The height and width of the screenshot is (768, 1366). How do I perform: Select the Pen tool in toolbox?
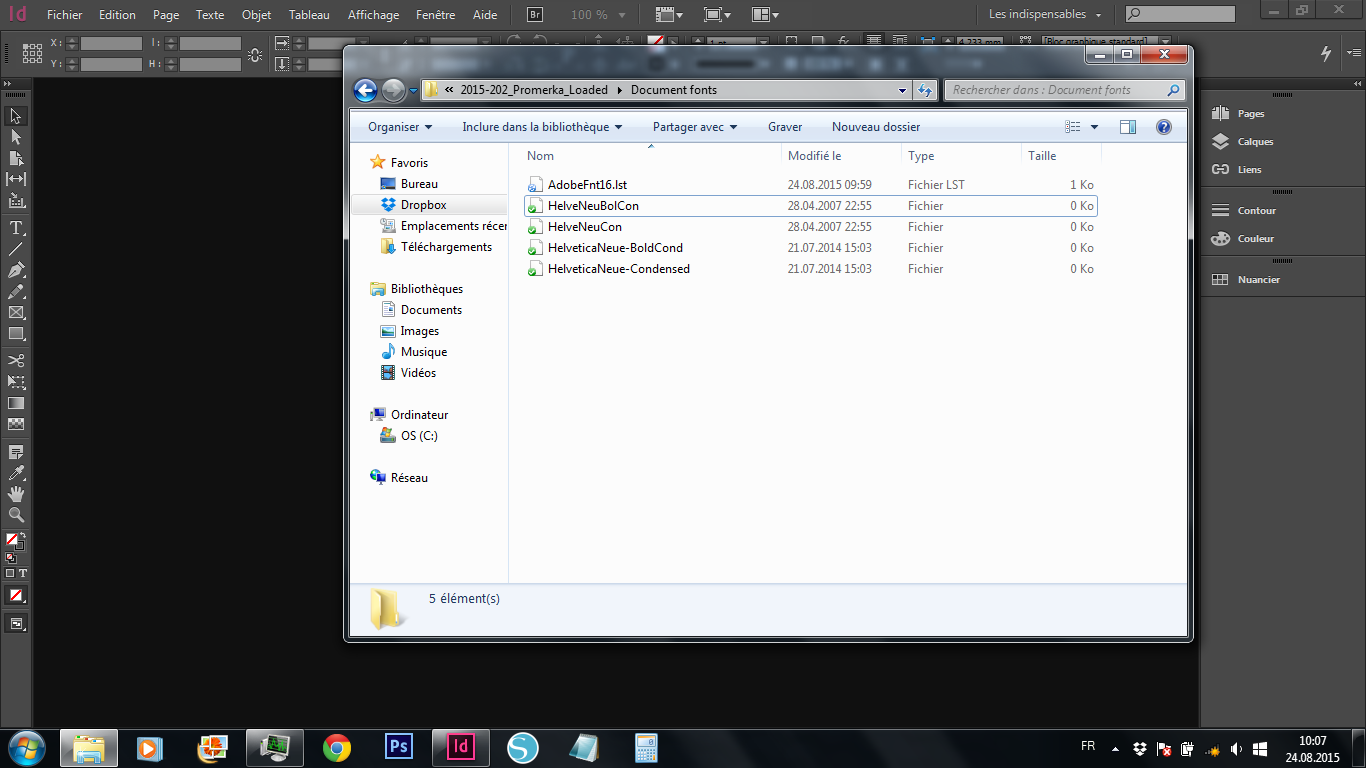pos(16,270)
